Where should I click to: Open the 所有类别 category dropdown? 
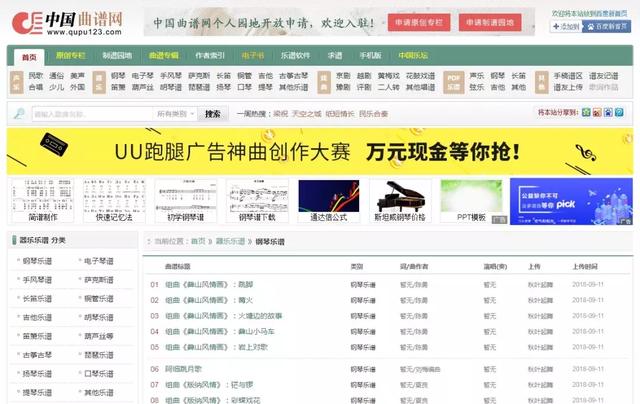175,114
